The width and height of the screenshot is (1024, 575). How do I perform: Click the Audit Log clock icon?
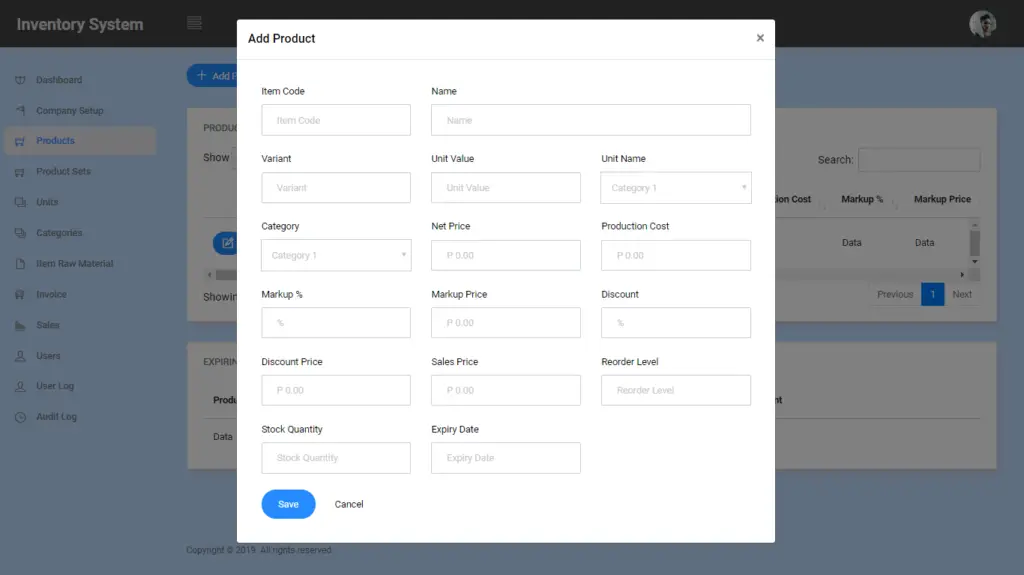coord(20,417)
